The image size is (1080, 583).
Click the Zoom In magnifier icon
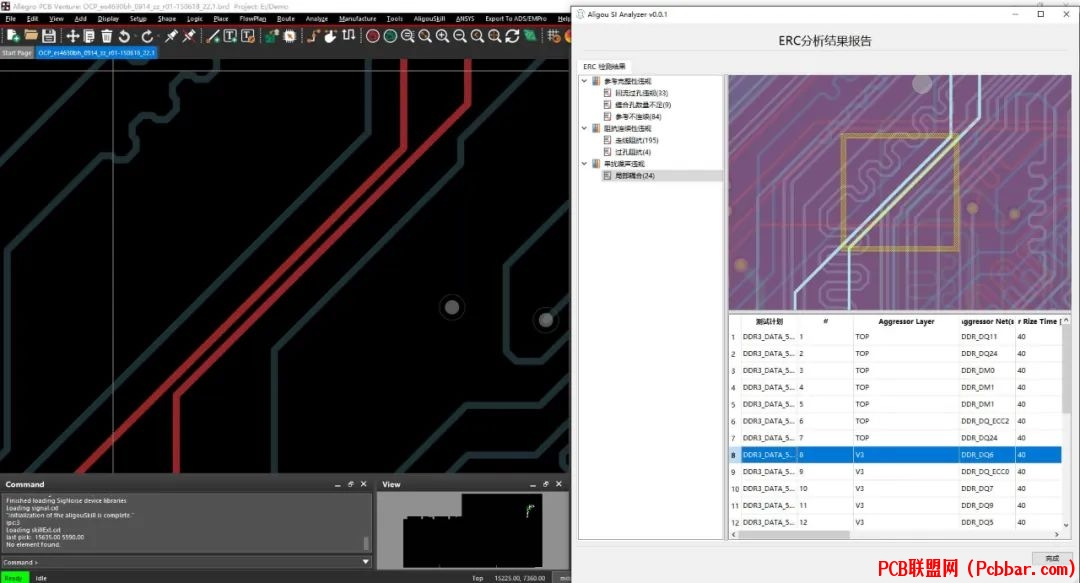pyautogui.click(x=442, y=36)
